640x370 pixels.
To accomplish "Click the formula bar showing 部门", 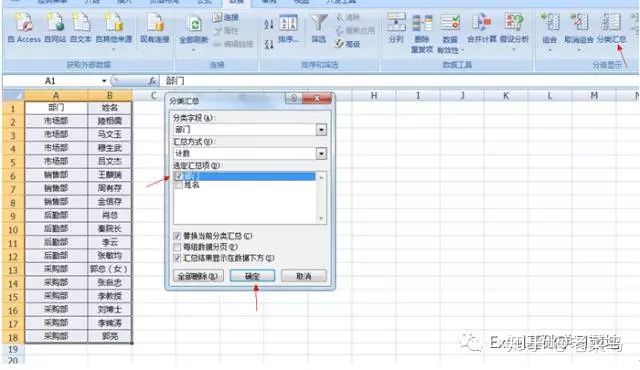I will (x=398, y=81).
